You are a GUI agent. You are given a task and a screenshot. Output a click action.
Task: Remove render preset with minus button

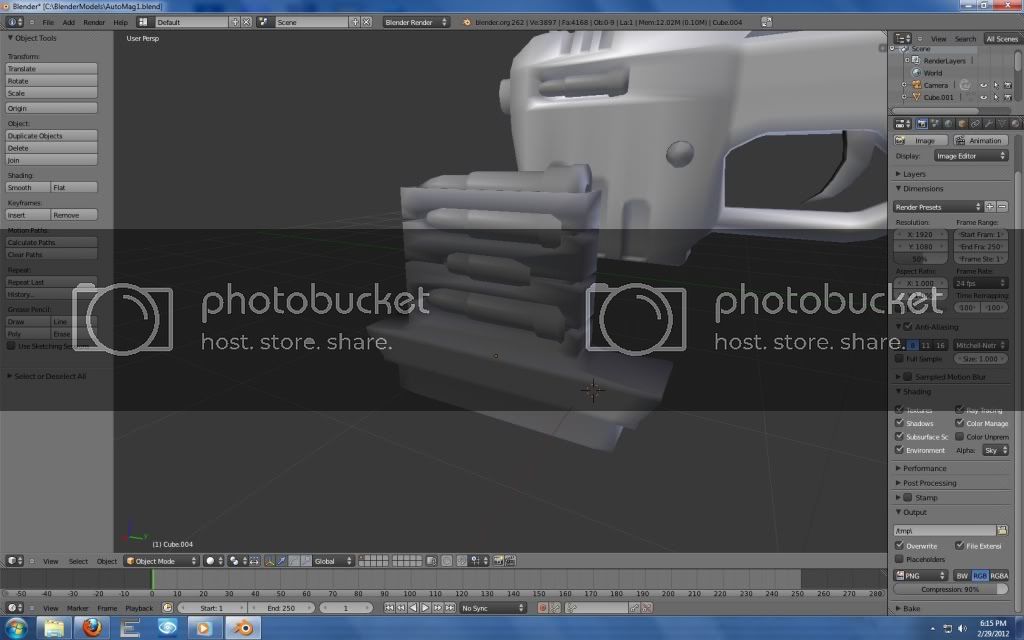click(1003, 207)
